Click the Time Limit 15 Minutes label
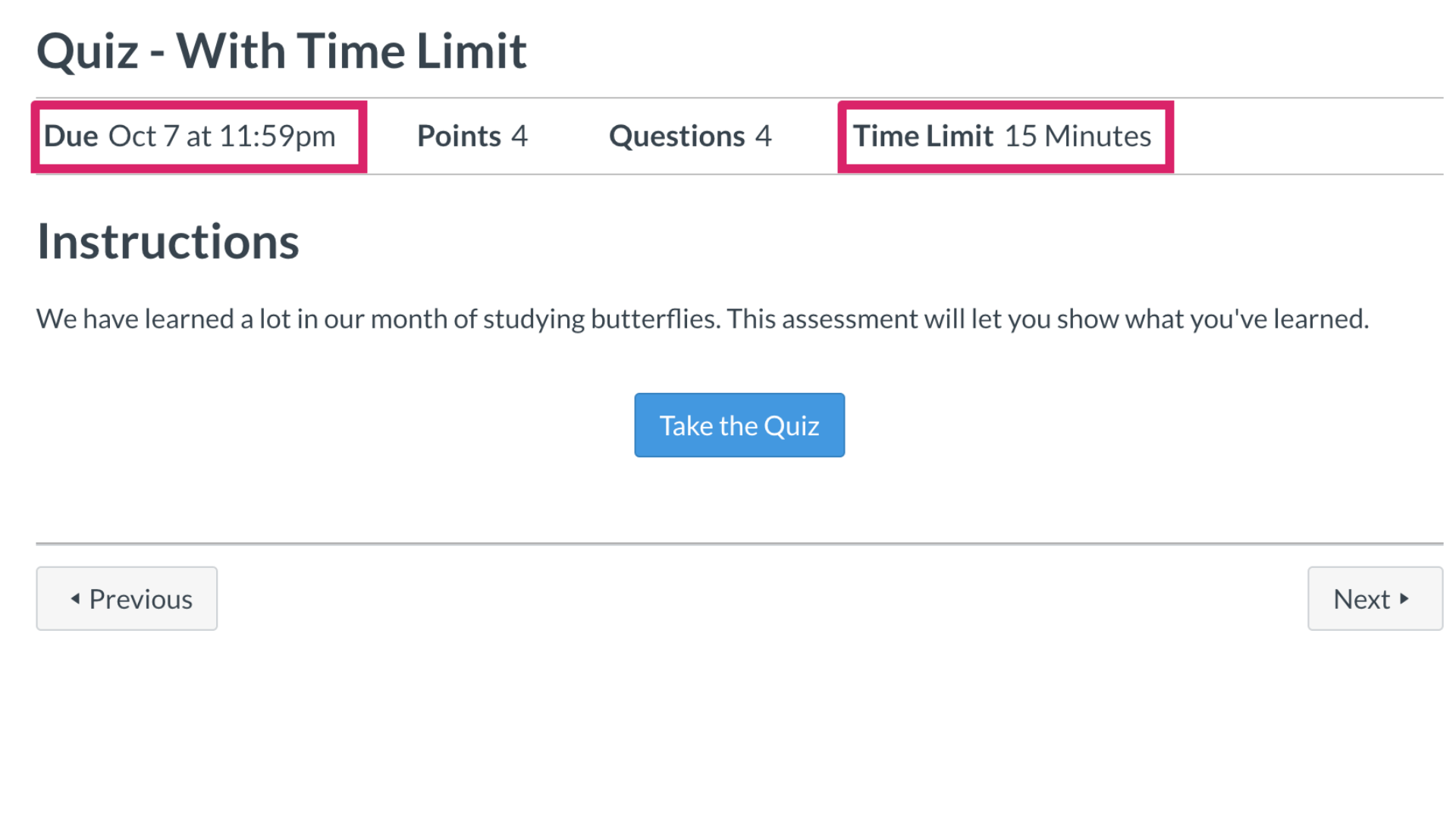The image size is (1456, 819). [1003, 136]
